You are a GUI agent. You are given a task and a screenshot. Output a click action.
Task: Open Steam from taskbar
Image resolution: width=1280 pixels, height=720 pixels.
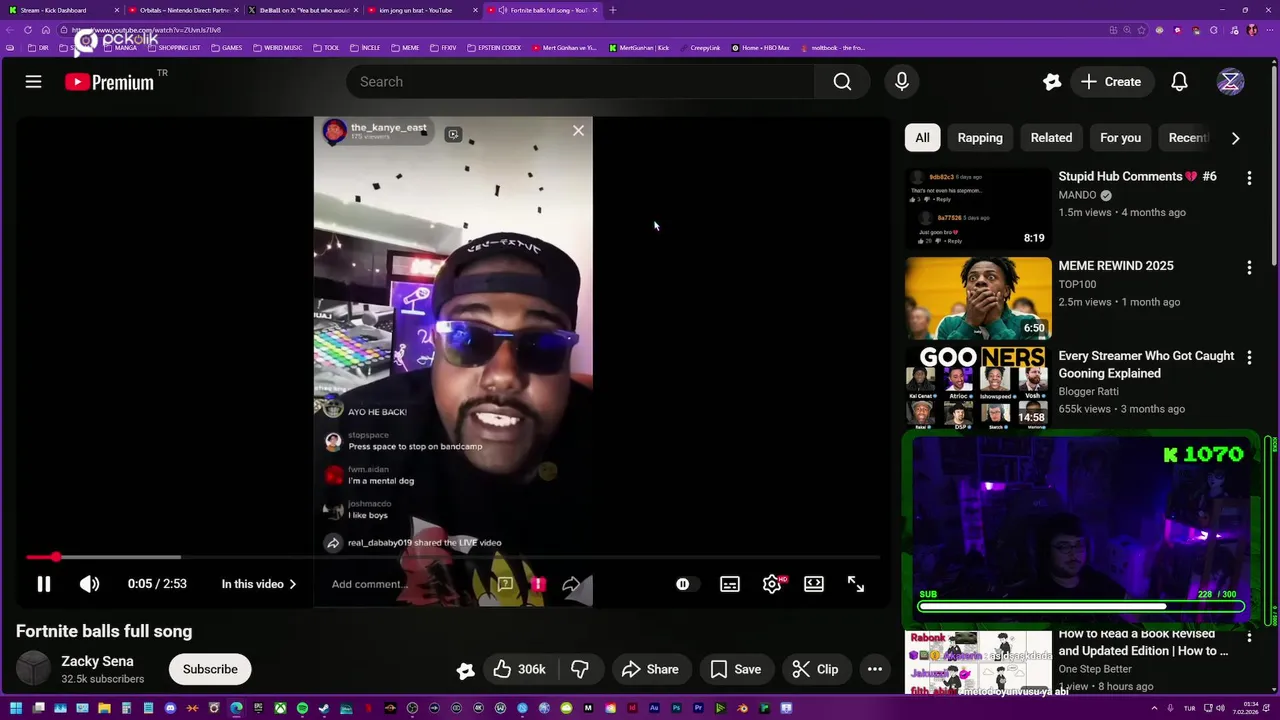[324, 709]
